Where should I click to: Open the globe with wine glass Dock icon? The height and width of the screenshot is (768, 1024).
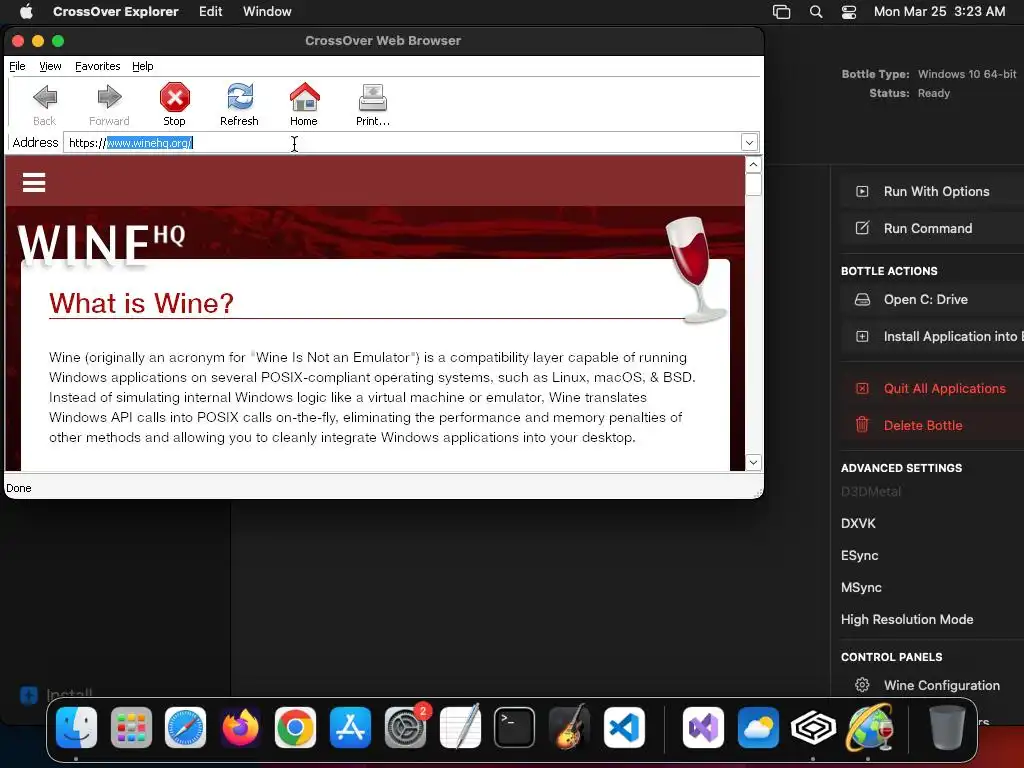(x=869, y=728)
